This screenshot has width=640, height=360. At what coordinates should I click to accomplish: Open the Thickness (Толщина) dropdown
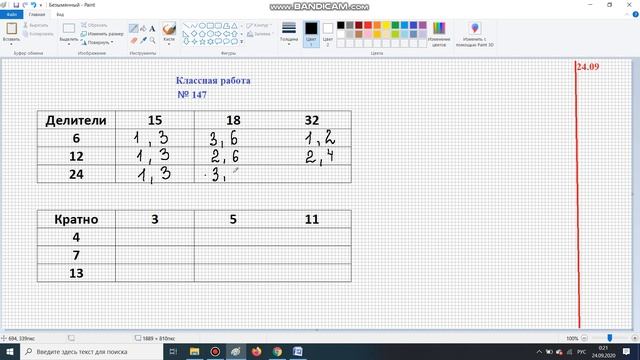point(289,34)
